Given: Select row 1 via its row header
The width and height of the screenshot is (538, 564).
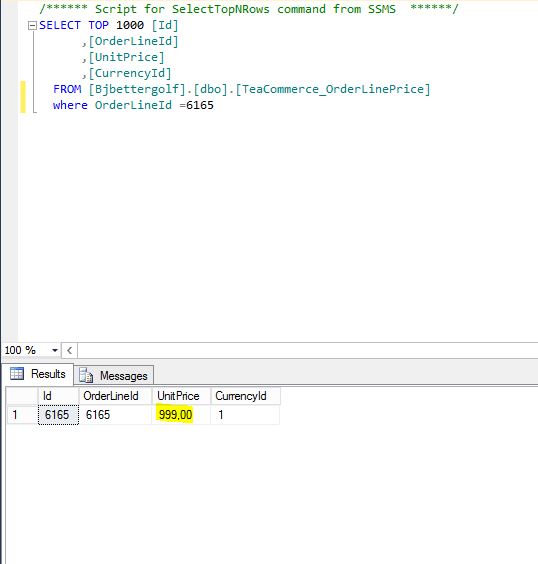Looking at the screenshot, I should [22, 415].
